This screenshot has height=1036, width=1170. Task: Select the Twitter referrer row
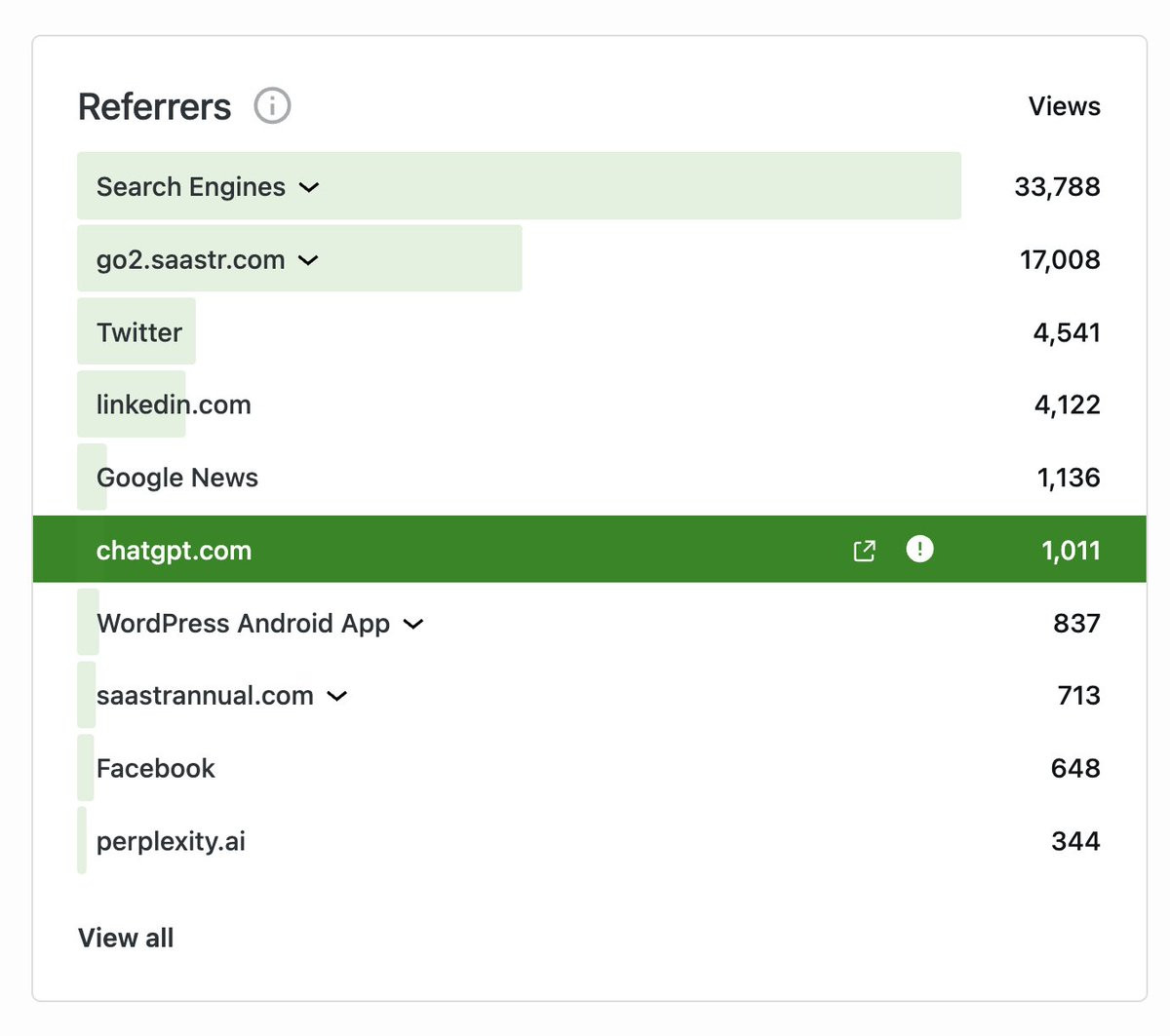click(139, 332)
